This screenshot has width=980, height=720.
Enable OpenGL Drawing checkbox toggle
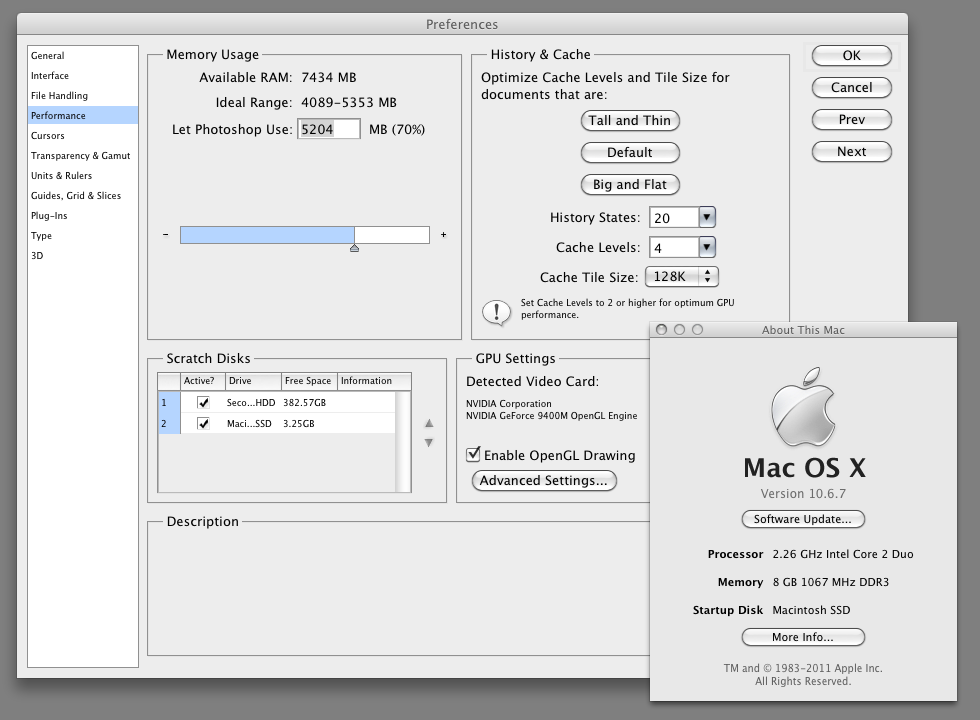474,455
